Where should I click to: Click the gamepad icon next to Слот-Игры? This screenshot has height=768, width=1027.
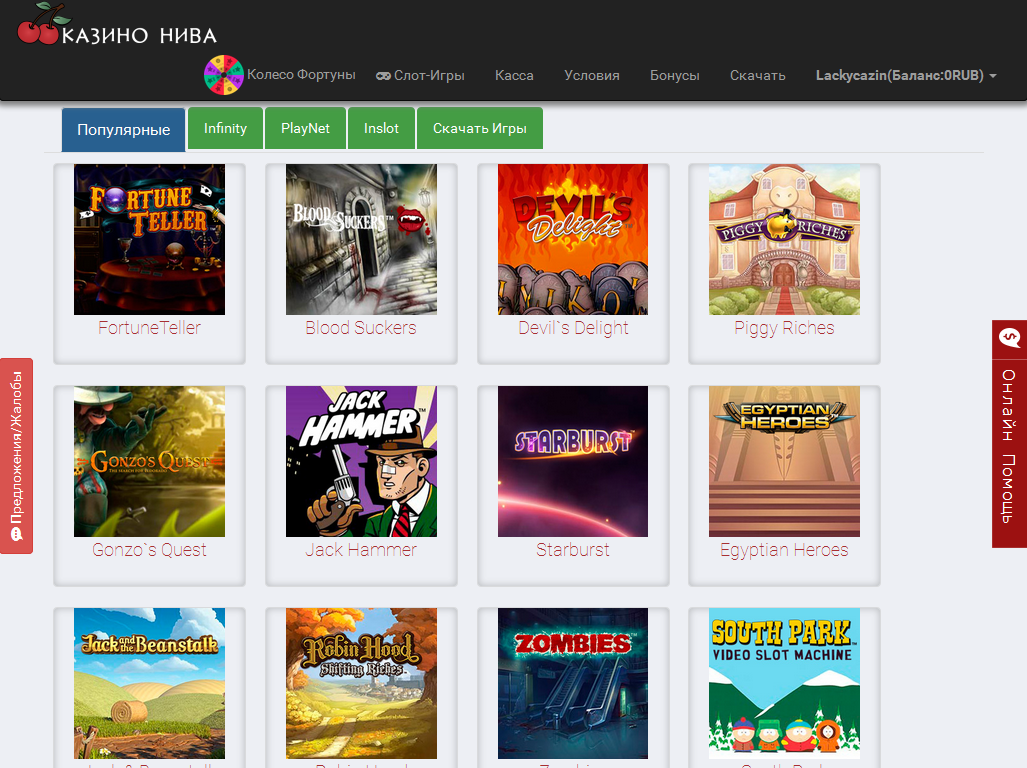[x=383, y=76]
